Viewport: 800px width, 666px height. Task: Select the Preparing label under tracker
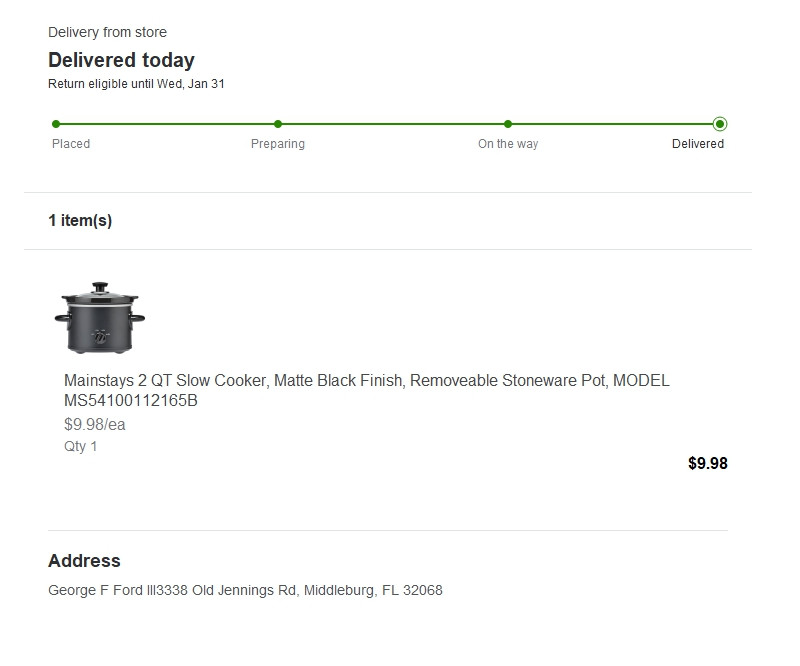point(278,144)
